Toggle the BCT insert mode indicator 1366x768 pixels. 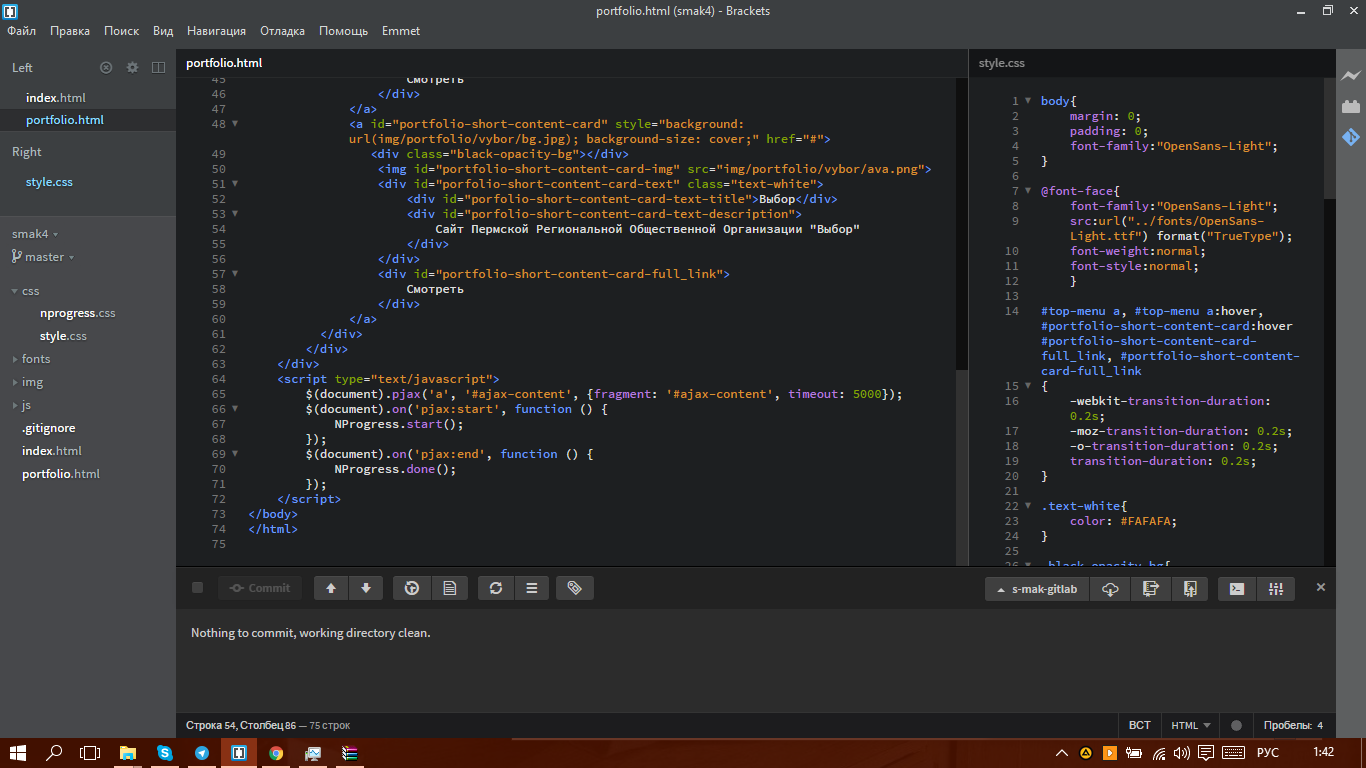[1139, 725]
